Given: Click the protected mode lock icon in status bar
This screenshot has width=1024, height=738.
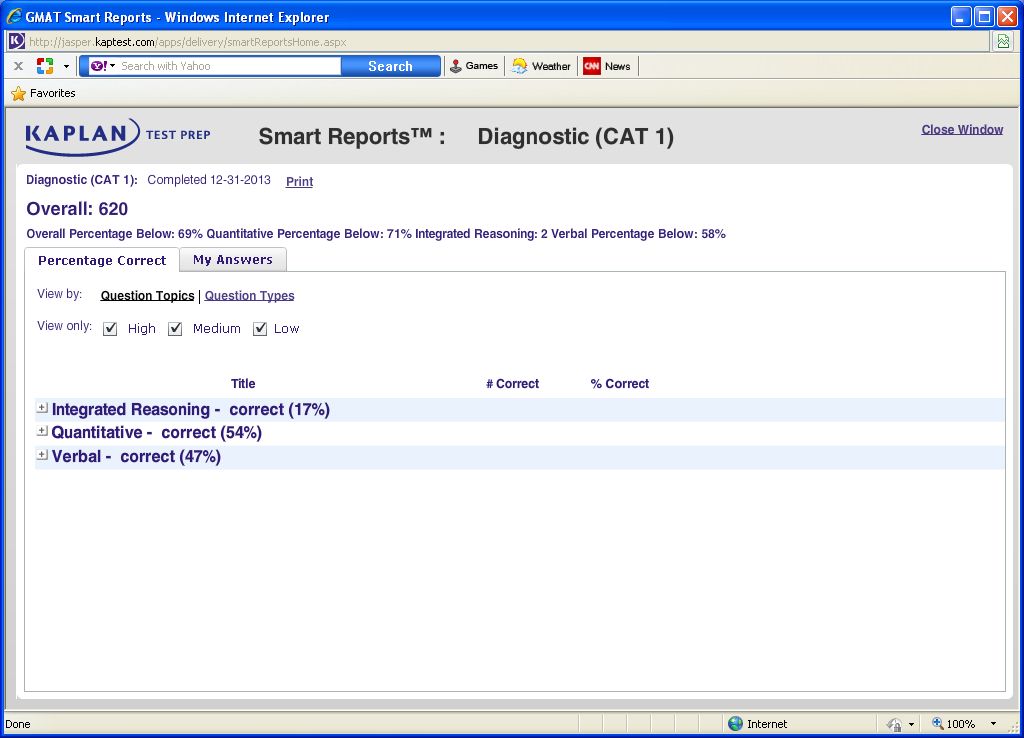Looking at the screenshot, I should 894,724.
